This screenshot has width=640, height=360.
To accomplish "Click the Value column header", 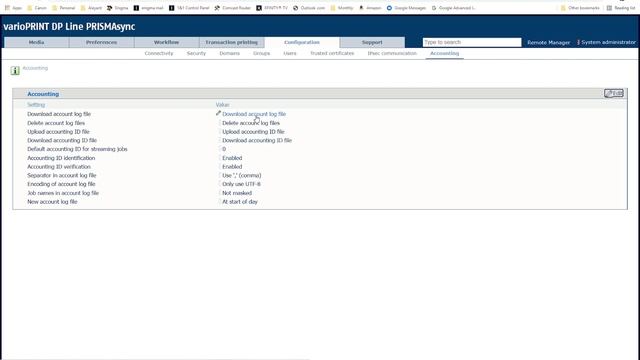I will pyautogui.click(x=222, y=105).
